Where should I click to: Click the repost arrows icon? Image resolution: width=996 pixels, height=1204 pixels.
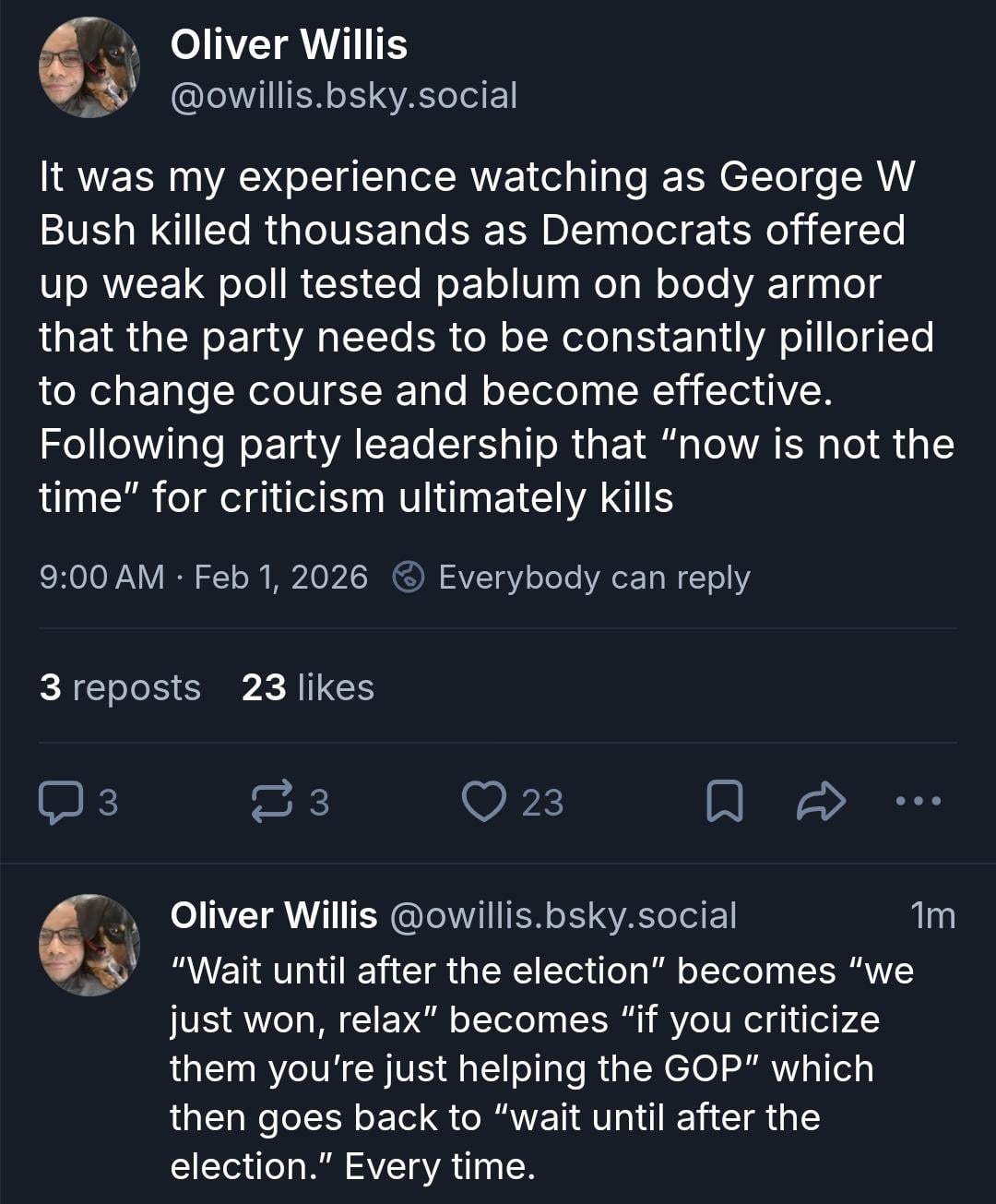272,802
